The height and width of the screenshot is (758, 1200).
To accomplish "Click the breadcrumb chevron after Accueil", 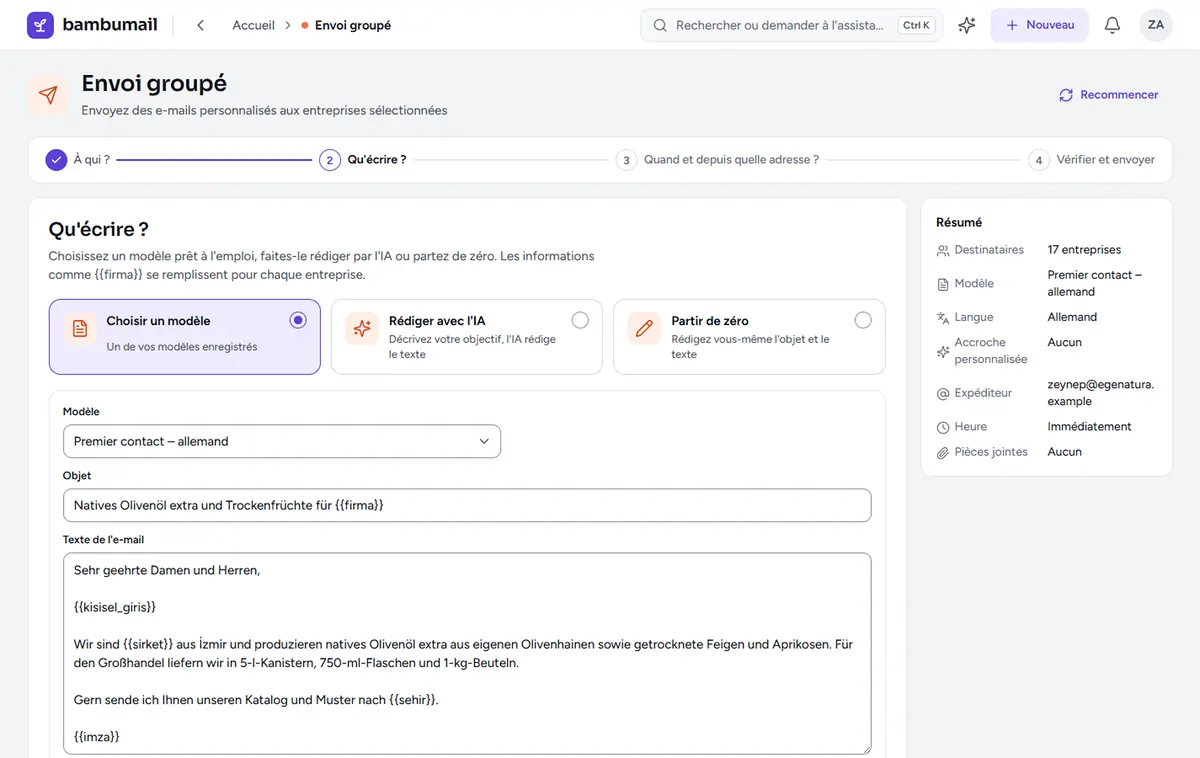I will 288,25.
